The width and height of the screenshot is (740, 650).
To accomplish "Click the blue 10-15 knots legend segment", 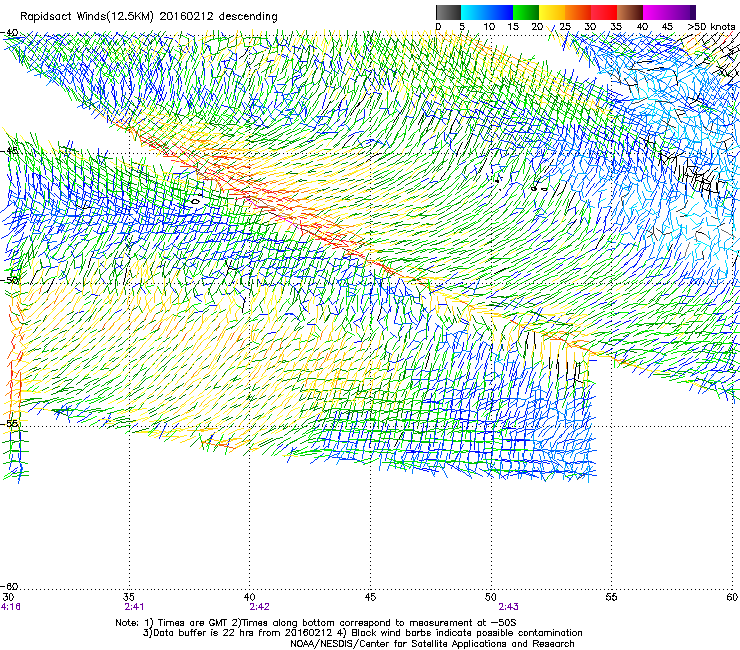I will tap(500, 12).
